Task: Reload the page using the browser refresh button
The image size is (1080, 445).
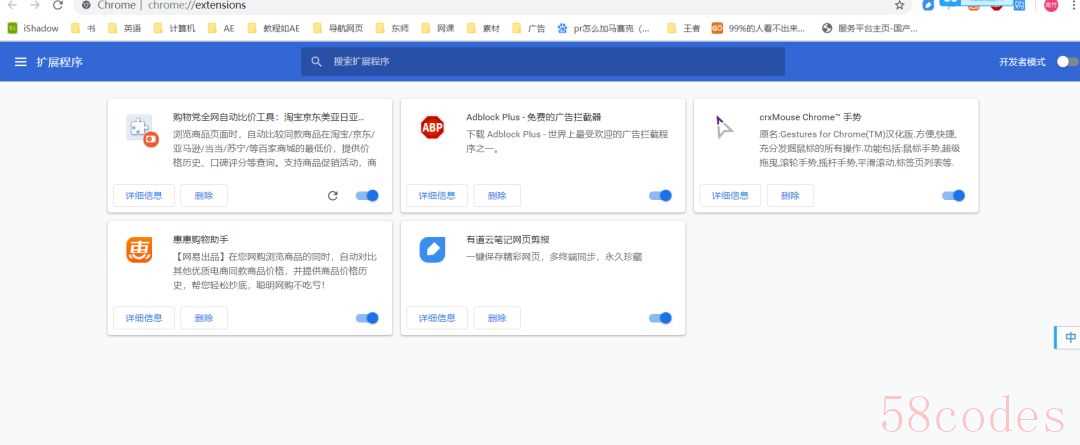Action: pyautogui.click(x=58, y=6)
